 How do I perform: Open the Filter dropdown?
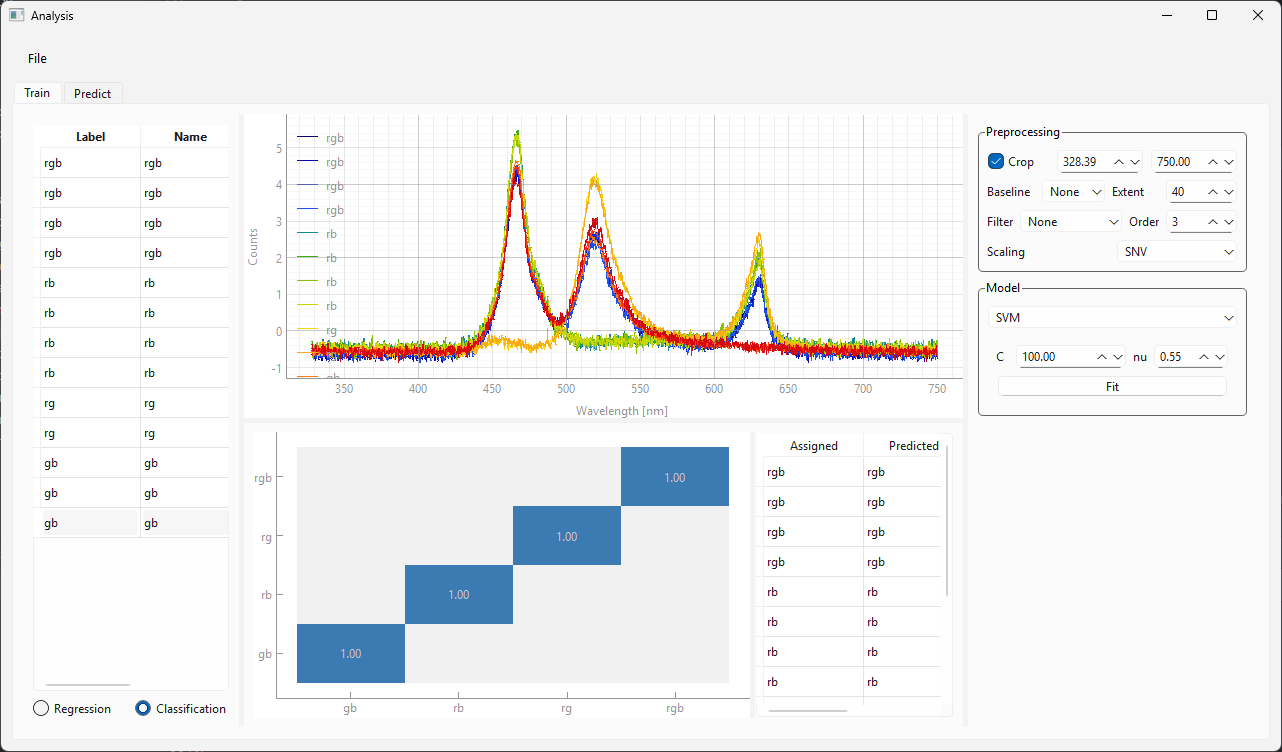[x=1071, y=222]
